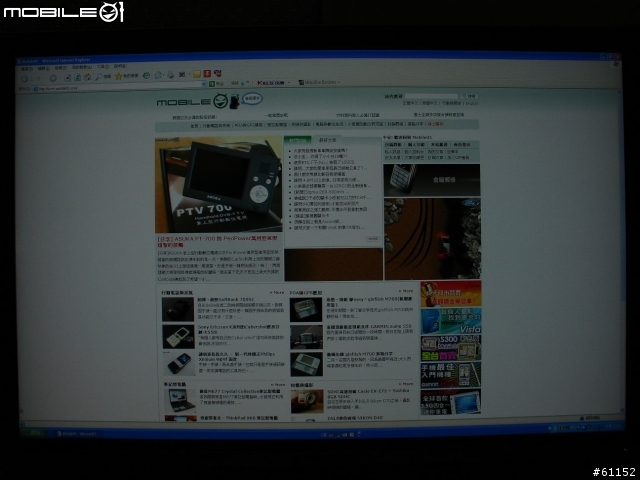Click More link in the camera section

pos(406,384)
